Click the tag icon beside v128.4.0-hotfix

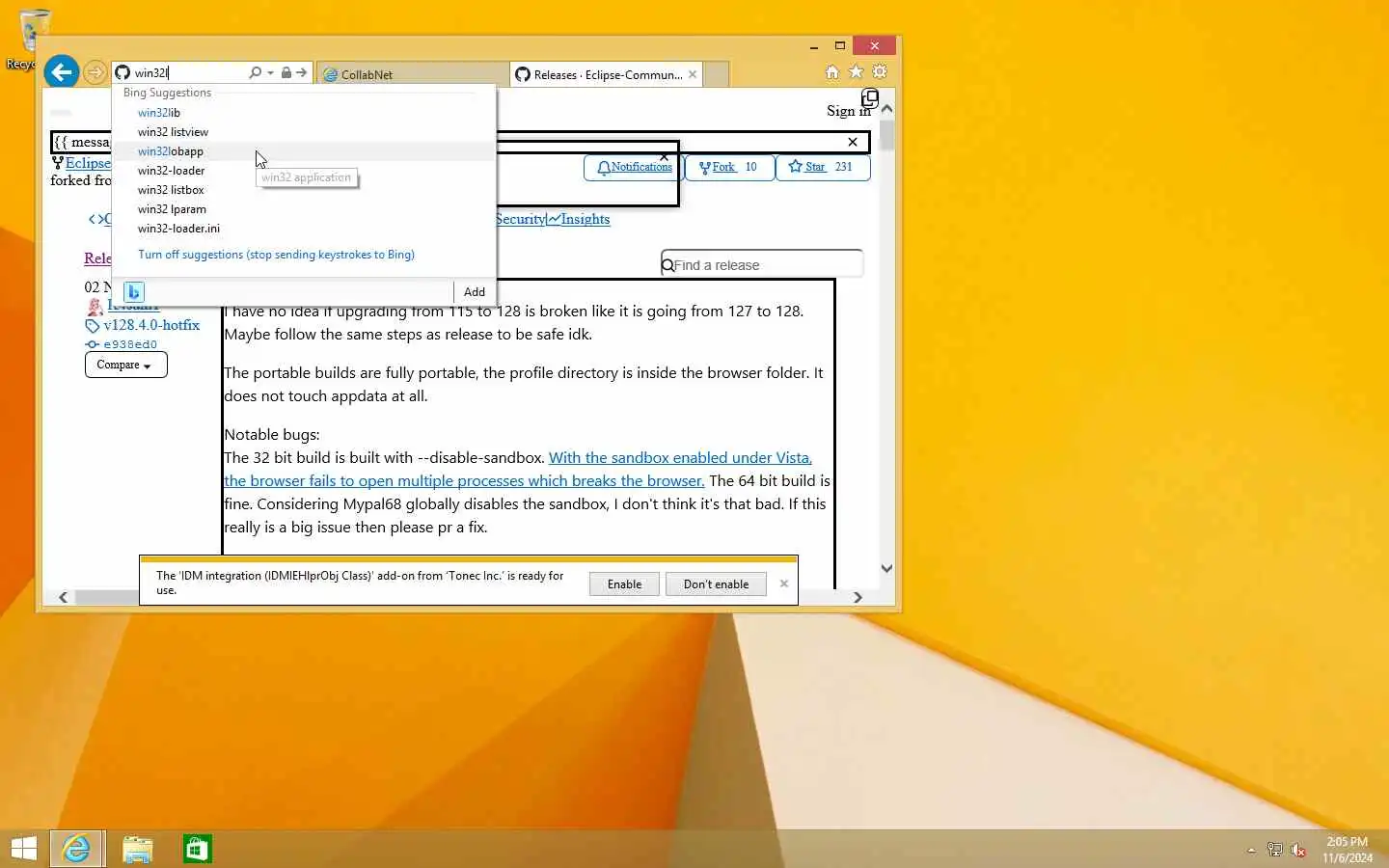[x=93, y=326]
